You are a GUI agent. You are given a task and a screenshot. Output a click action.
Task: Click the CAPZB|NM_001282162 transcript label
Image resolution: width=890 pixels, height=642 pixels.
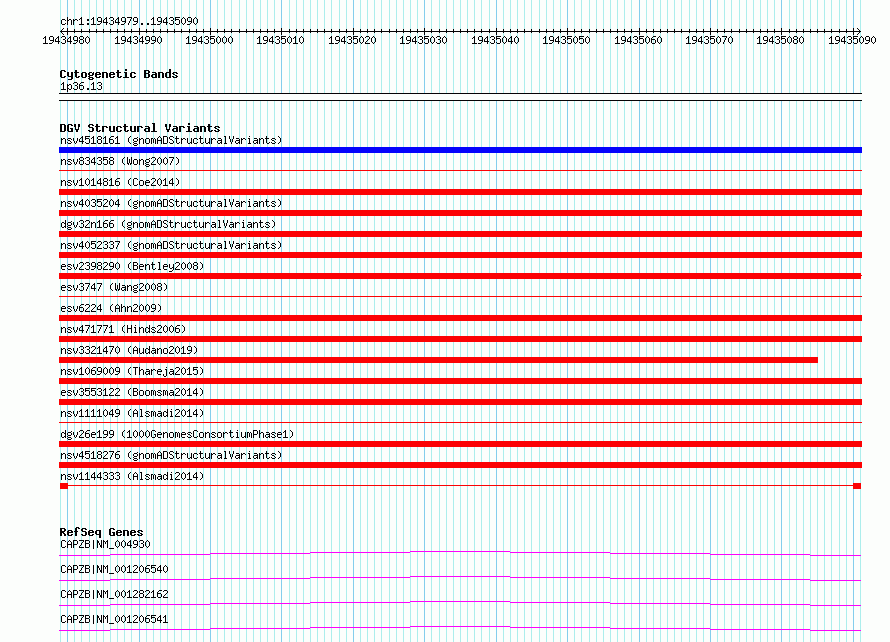[x=114, y=594]
